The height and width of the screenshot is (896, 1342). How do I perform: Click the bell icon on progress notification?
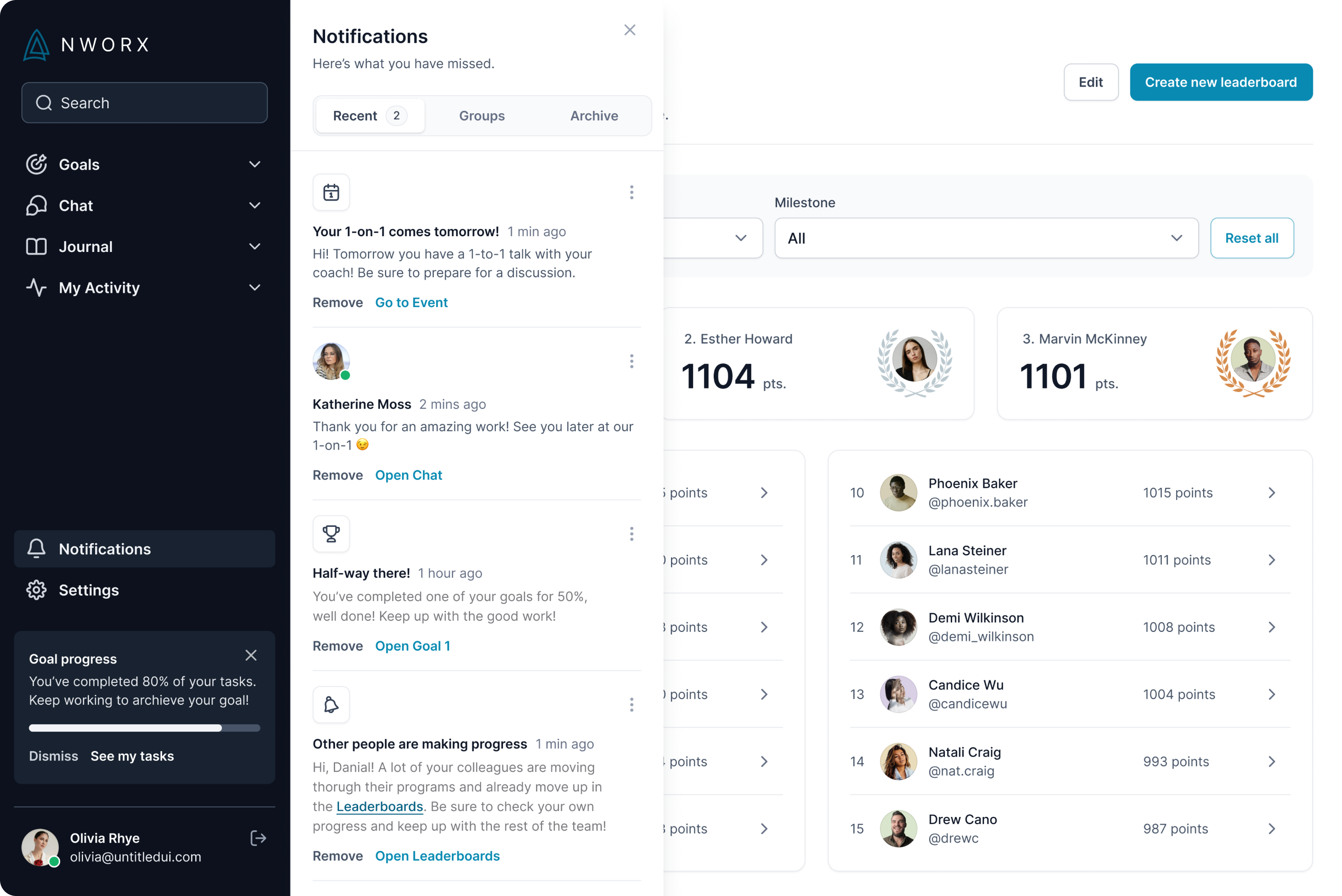331,705
